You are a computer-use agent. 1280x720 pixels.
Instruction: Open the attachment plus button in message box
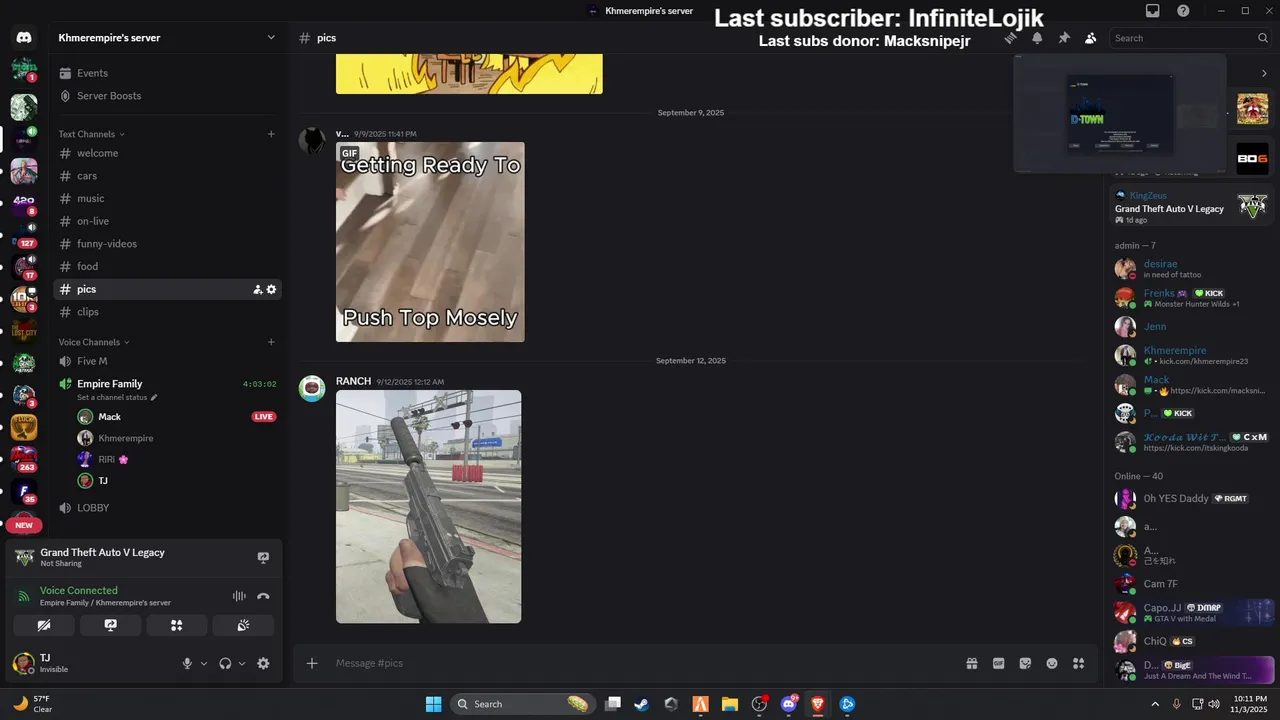click(312, 663)
